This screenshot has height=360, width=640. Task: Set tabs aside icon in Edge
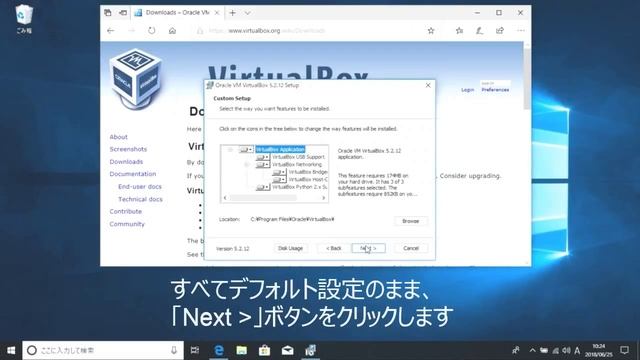tap(122, 13)
